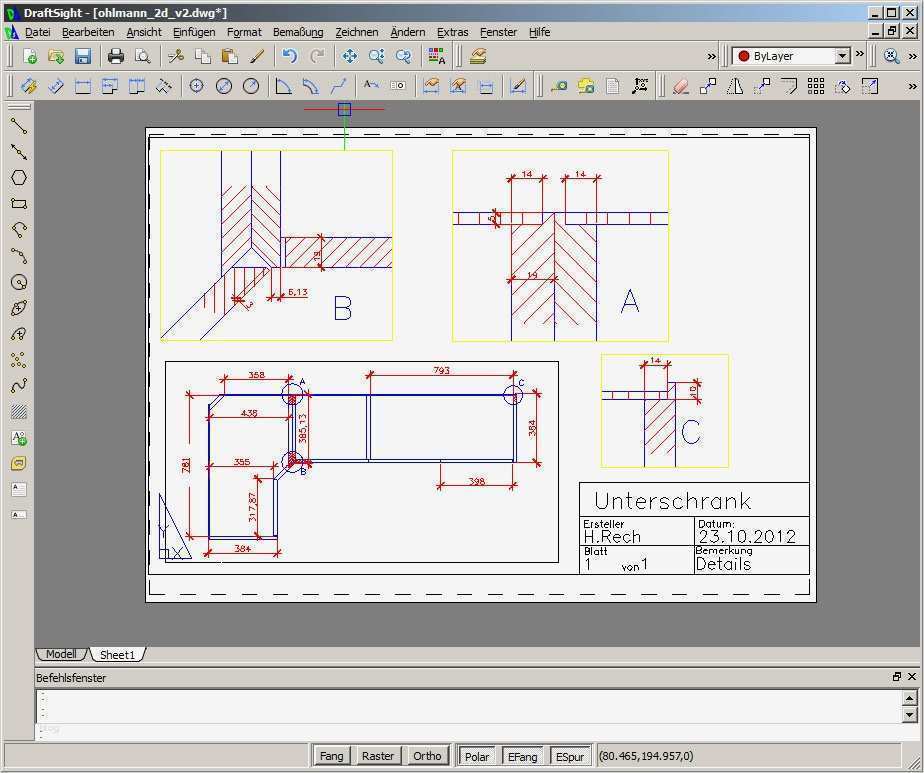Open the ByLayer color dropdown
This screenshot has width=924, height=773.
pos(842,57)
